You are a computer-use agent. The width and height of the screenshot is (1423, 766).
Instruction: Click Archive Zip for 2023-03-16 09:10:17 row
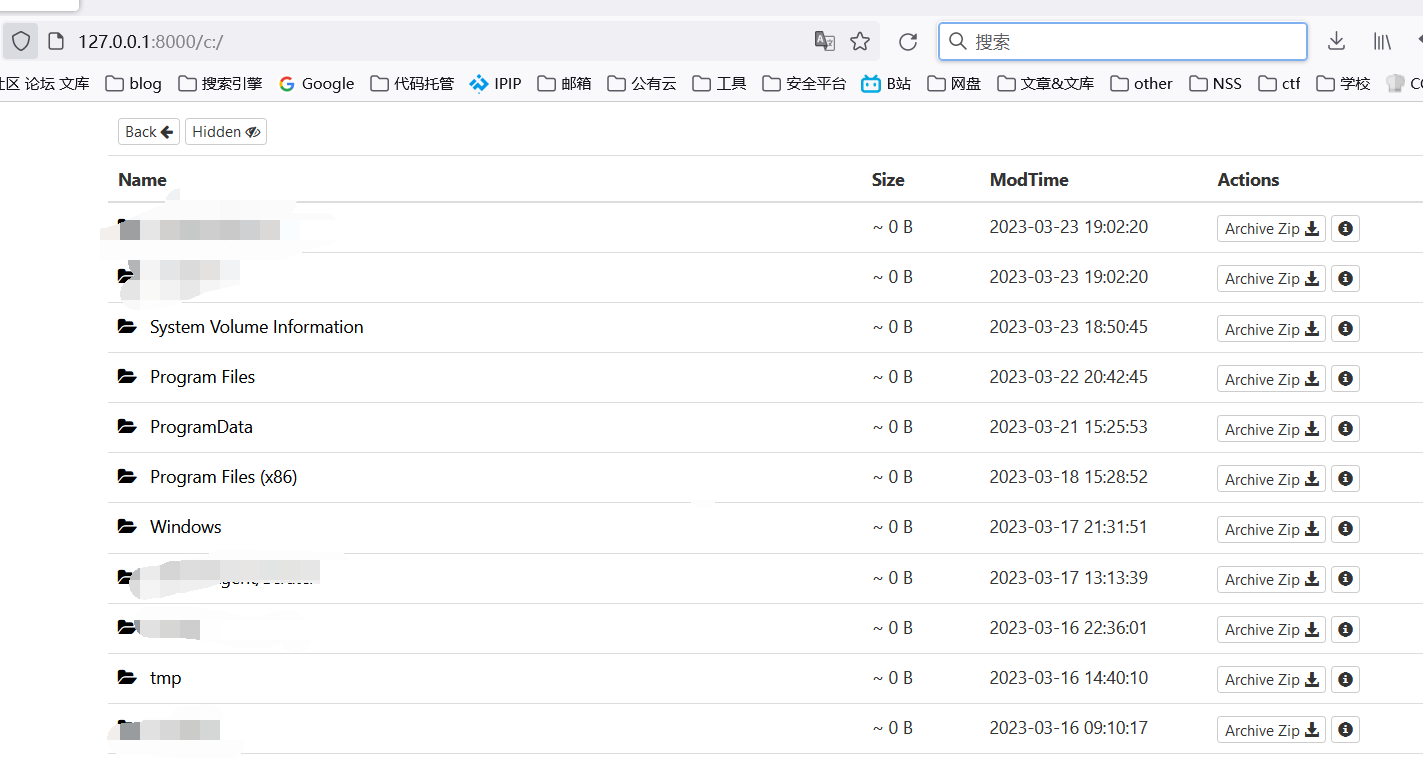[1271, 730]
